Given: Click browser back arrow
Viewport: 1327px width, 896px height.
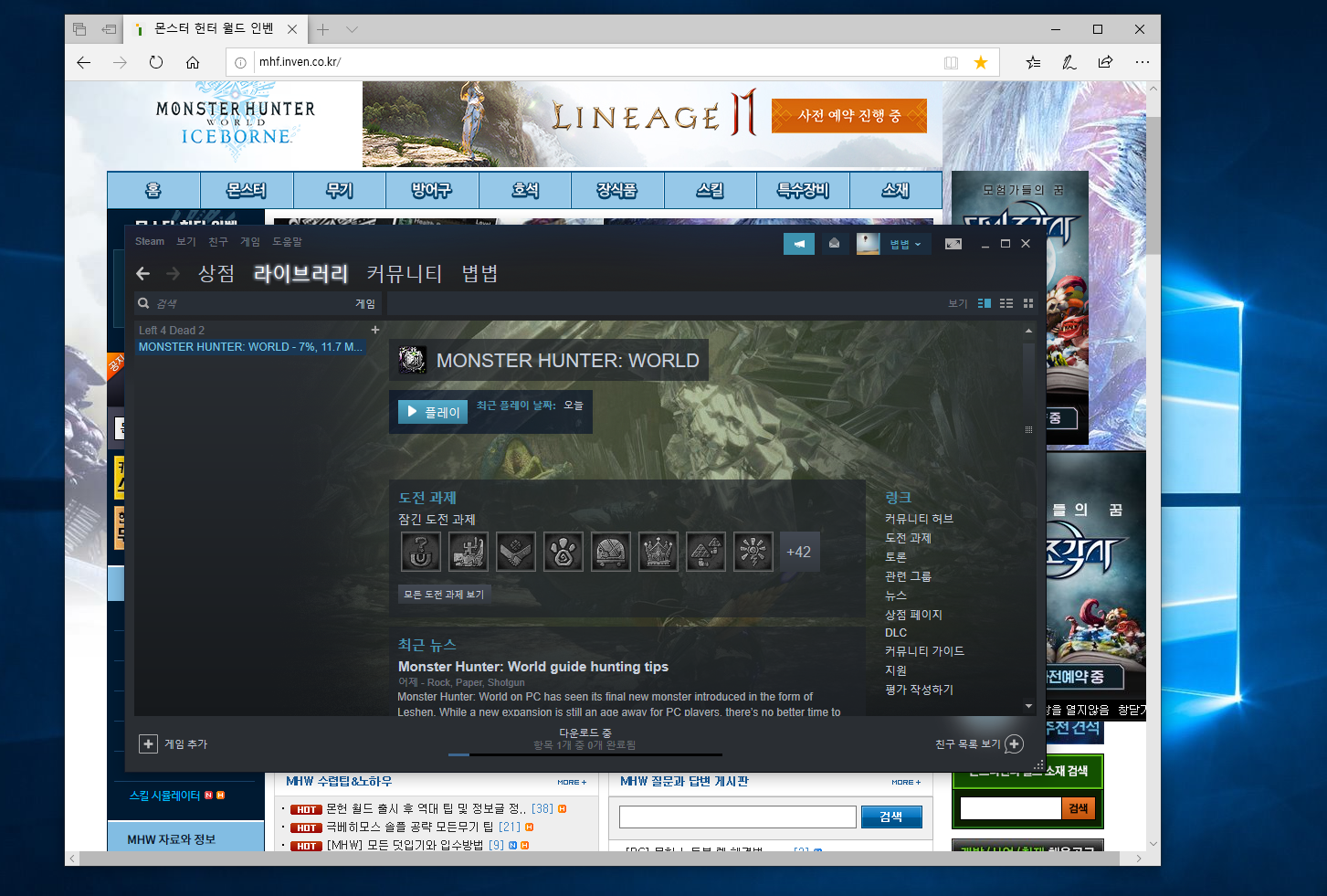Looking at the screenshot, I should click(x=84, y=62).
